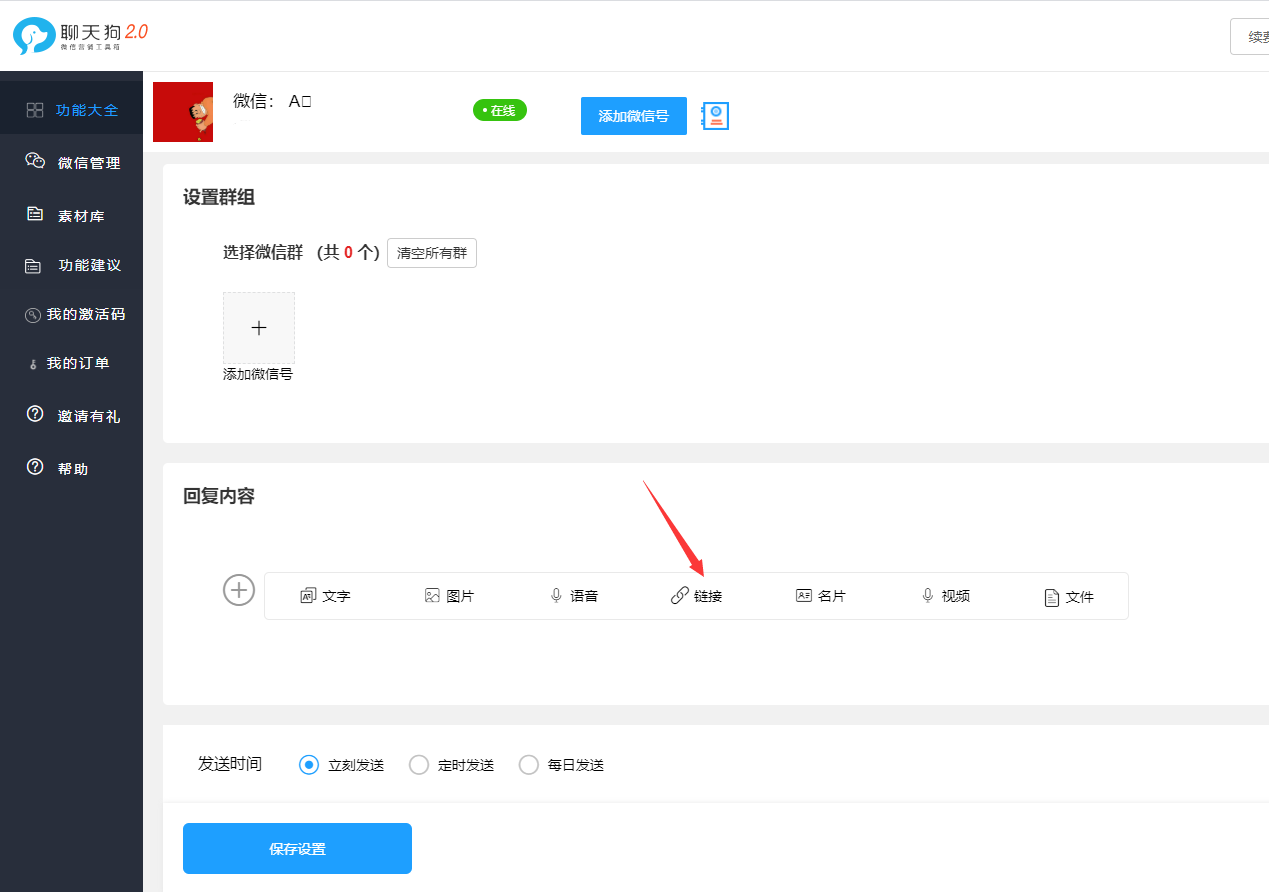This screenshot has width=1269, height=892.
Task: Click the round plus icon beside reply types
Action: [239, 590]
